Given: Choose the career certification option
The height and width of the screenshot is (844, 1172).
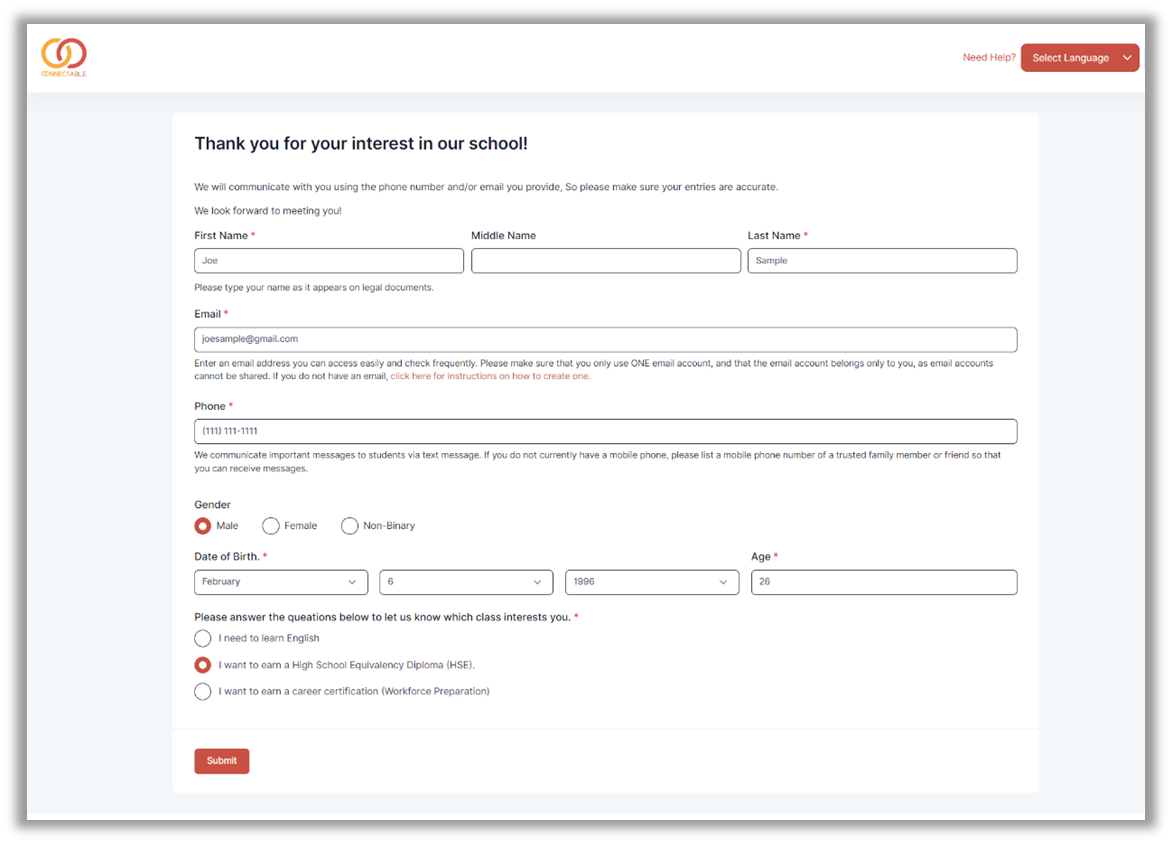Looking at the screenshot, I should coord(203,691).
